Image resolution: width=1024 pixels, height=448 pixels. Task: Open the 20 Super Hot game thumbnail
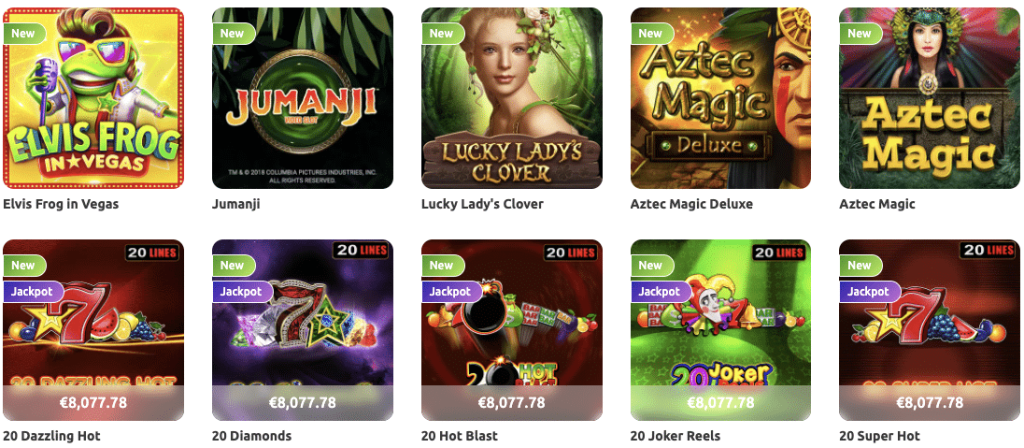[x=929, y=330]
